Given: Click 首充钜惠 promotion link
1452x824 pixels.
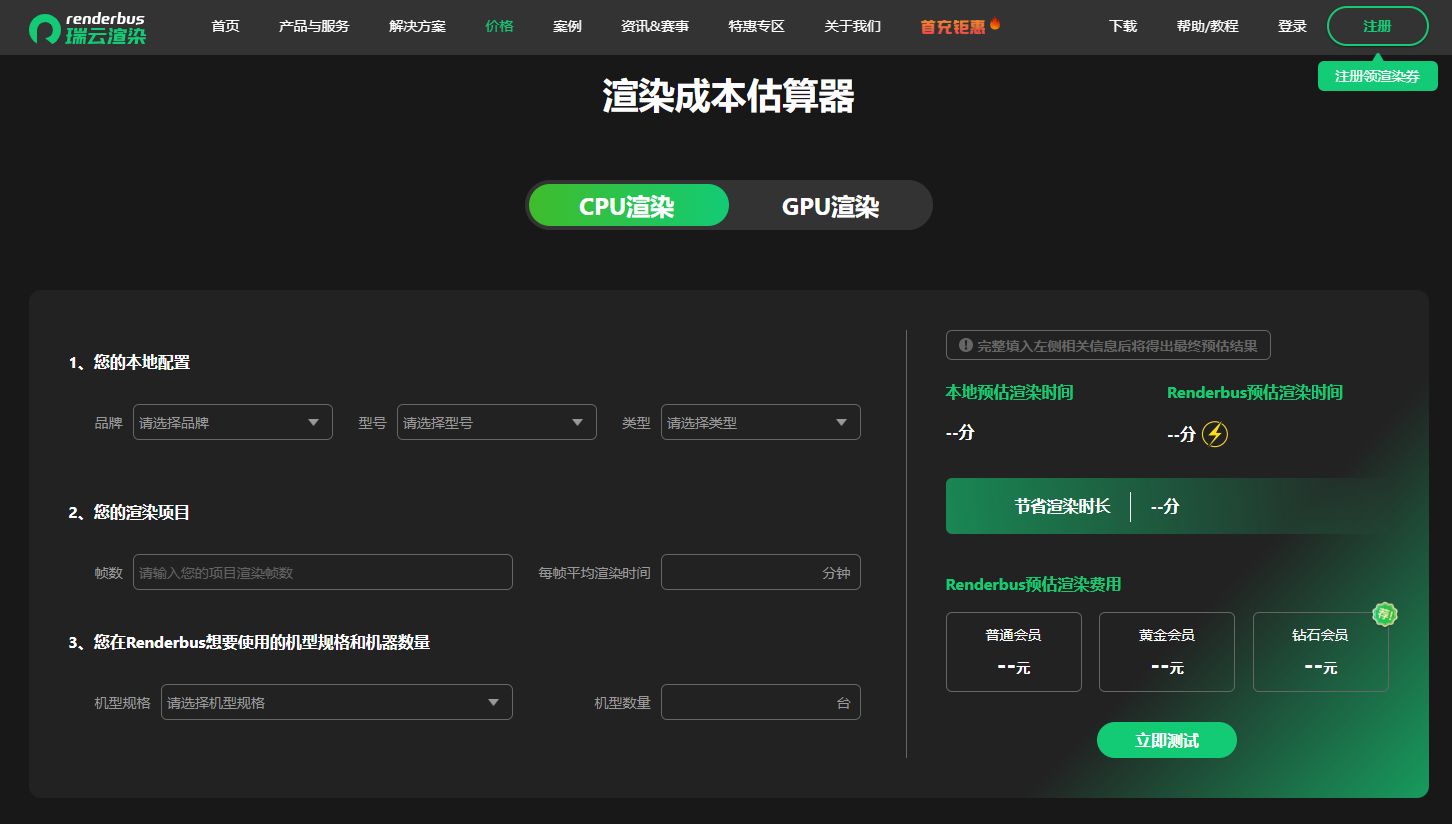Looking at the screenshot, I should click(x=953, y=26).
